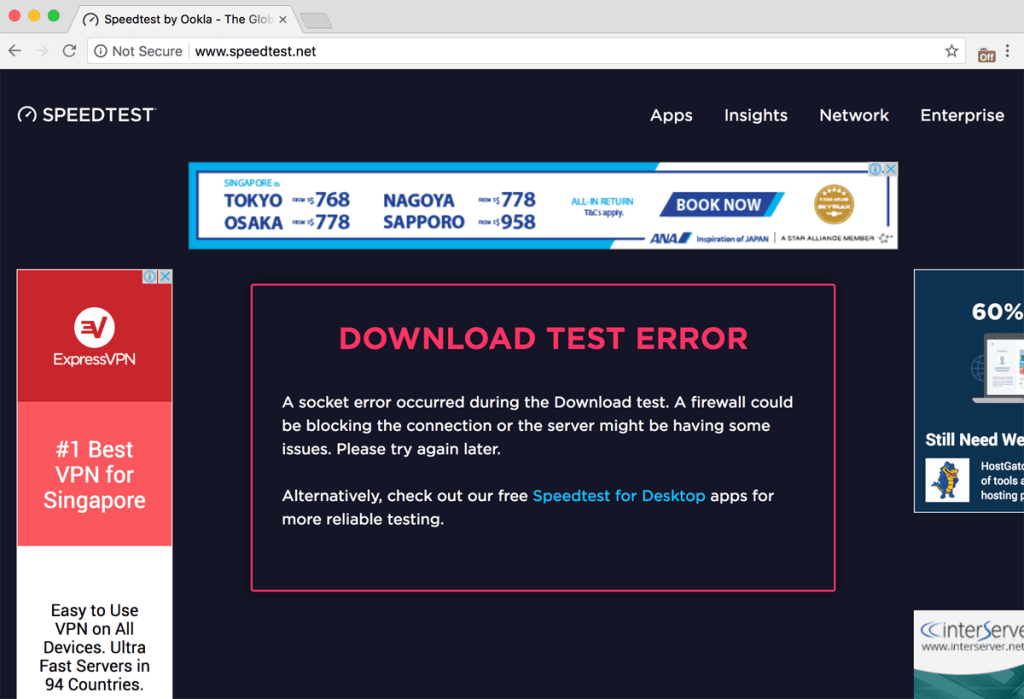Screen dimensions: 1024x699
Task: Click the SPEEDTEST logo
Action: point(86,115)
